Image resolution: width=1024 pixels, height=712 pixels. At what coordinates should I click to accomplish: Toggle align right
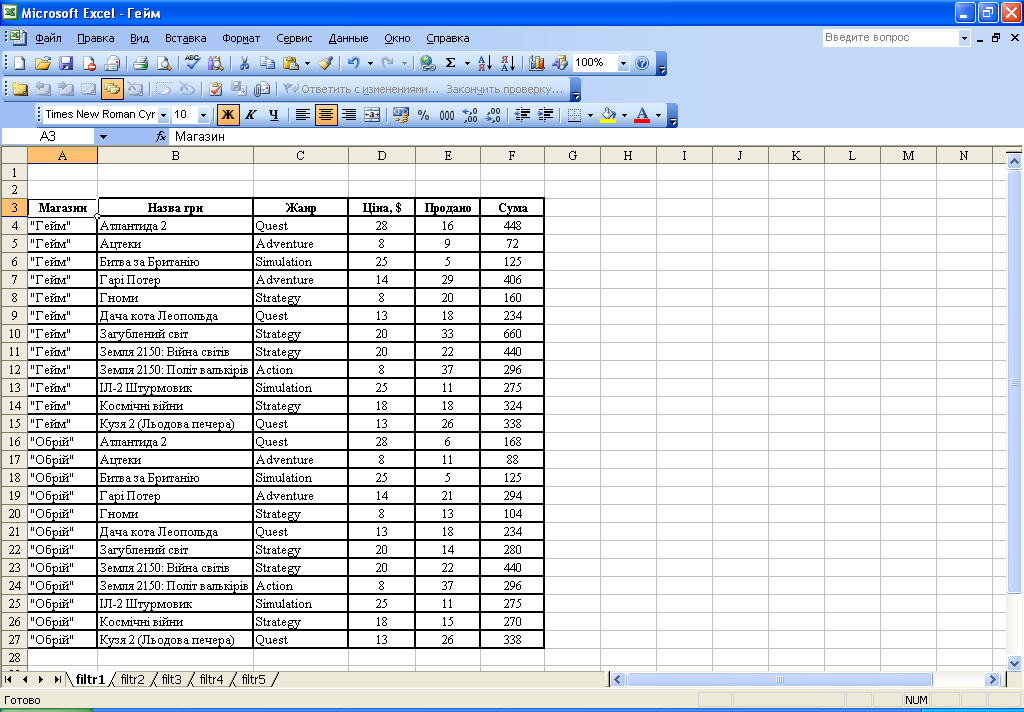pyautogui.click(x=349, y=115)
